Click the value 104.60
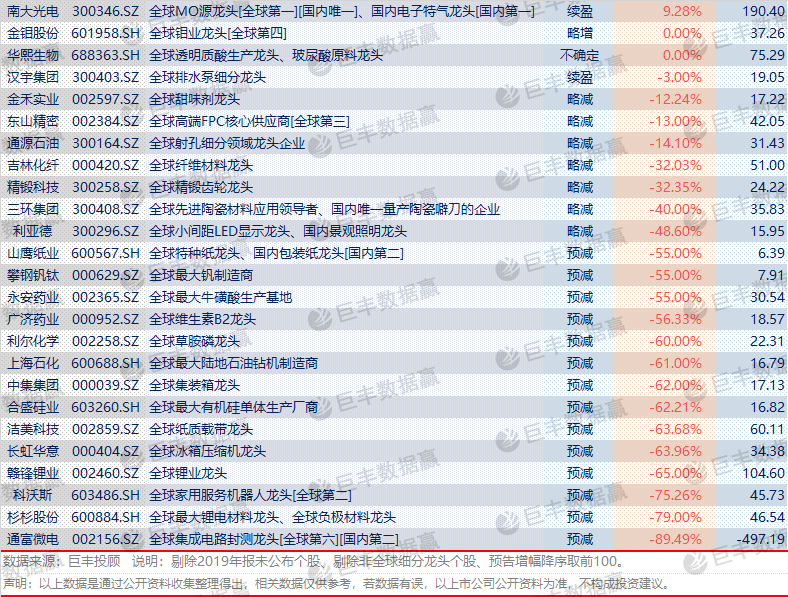This screenshot has width=788, height=597. pos(763,473)
